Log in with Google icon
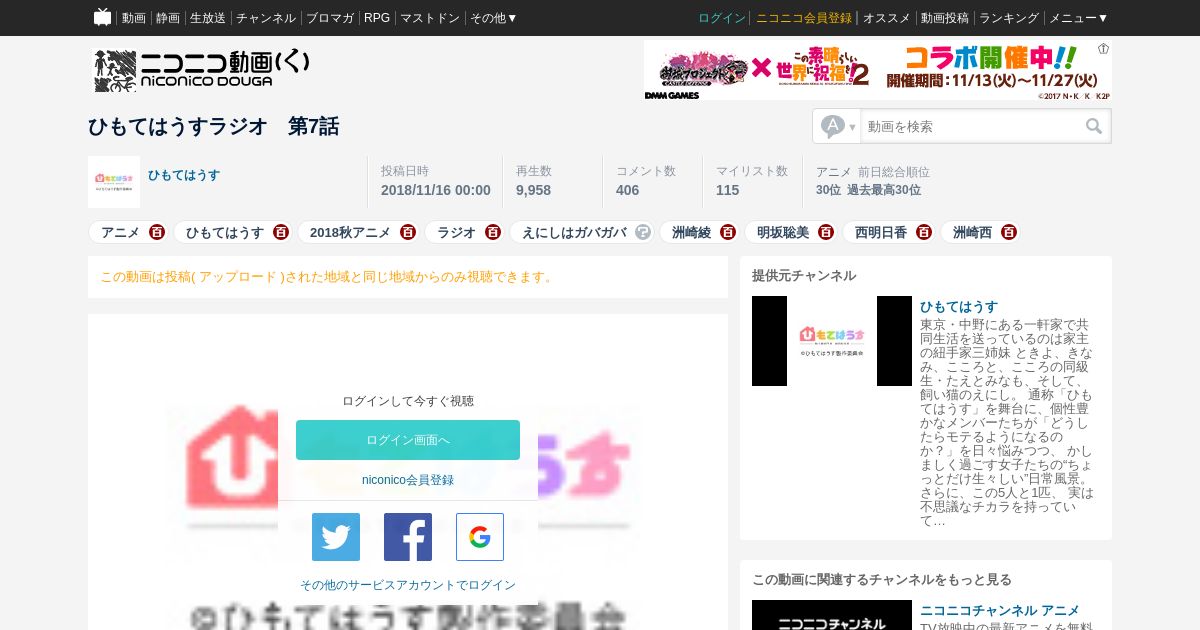The image size is (1200, 630). tap(480, 537)
